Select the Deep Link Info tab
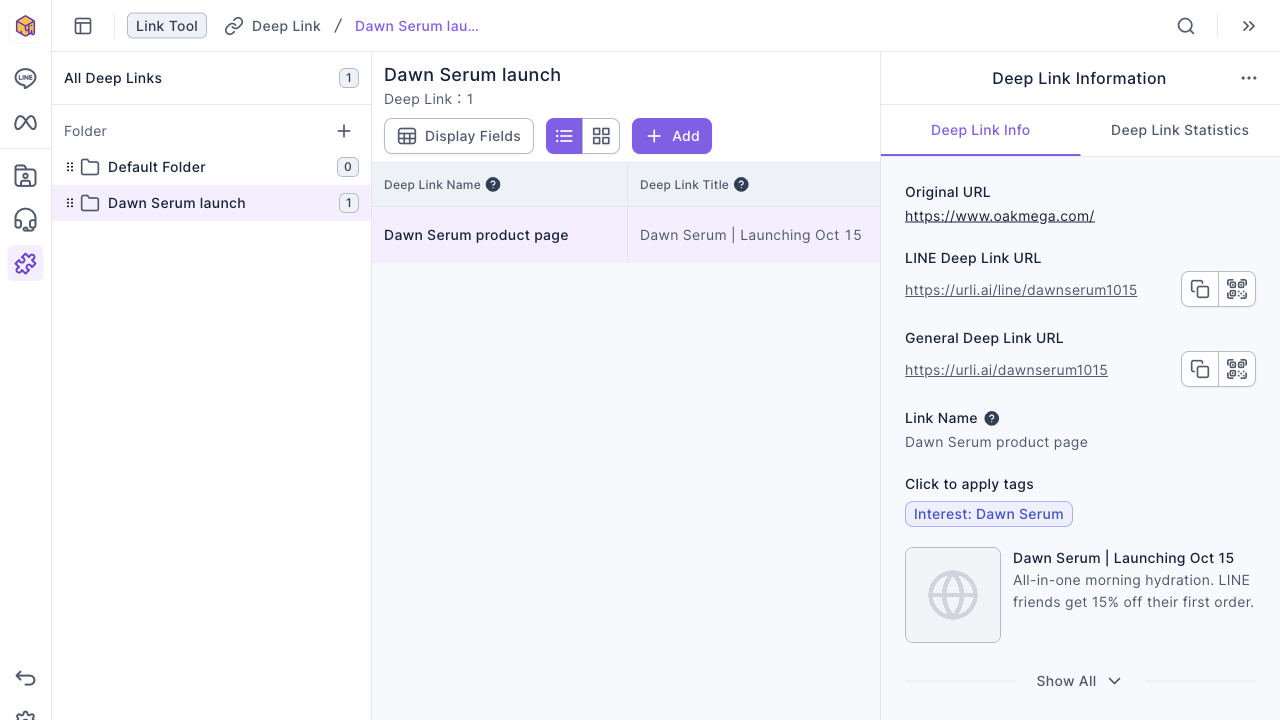 pyautogui.click(x=981, y=130)
